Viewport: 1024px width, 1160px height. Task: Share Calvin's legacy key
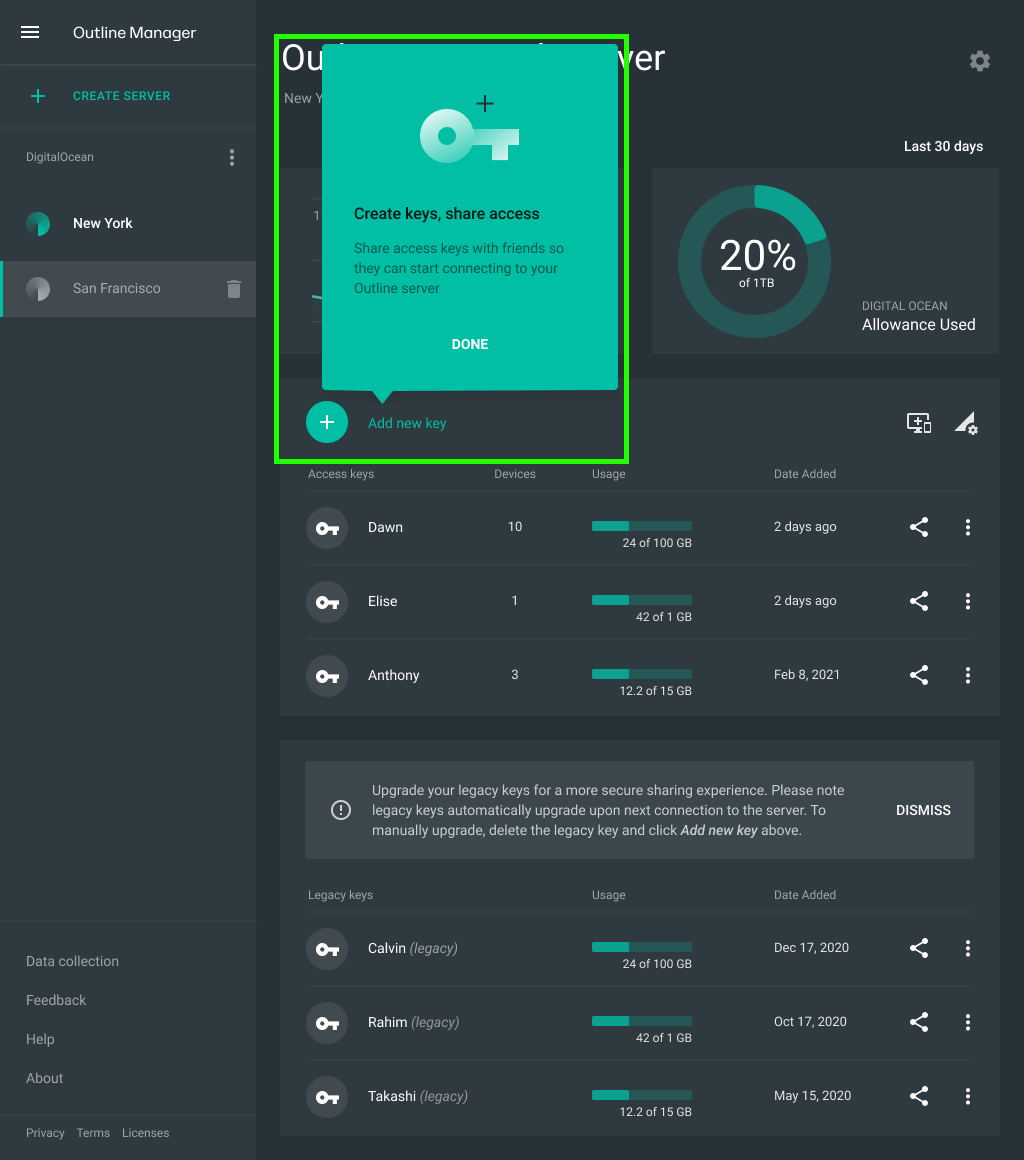click(x=919, y=948)
